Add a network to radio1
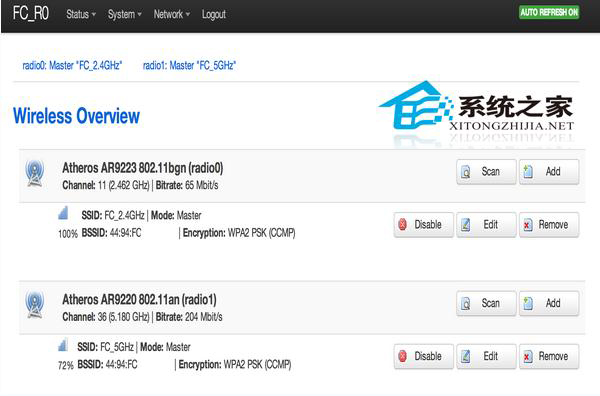Viewport: 600px width, 396px height. click(549, 303)
